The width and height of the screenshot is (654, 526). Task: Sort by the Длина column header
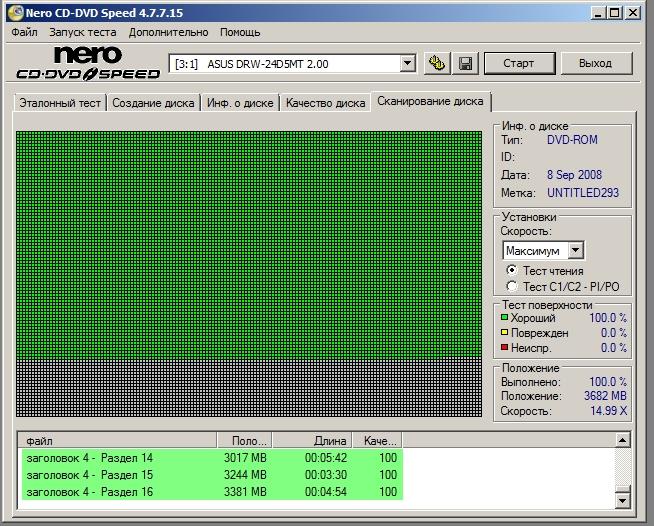[x=312, y=440]
